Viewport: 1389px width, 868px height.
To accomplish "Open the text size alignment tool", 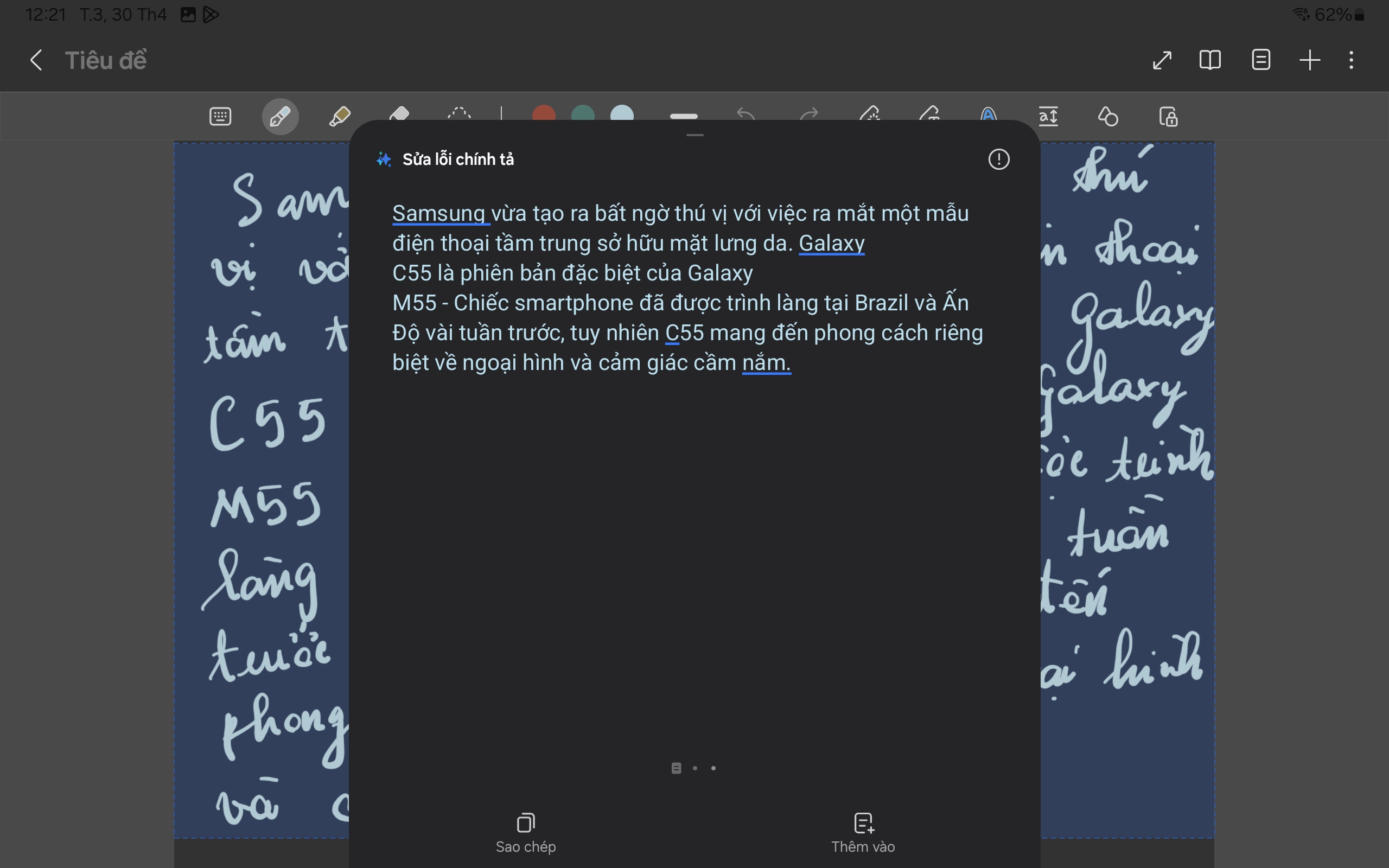I will click(x=1049, y=117).
